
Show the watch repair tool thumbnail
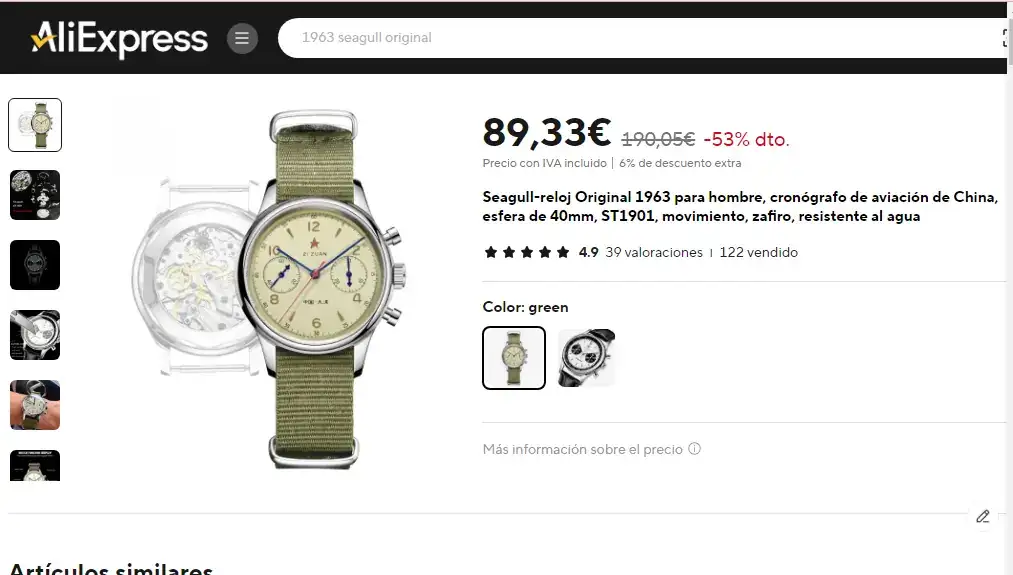[x=35, y=335]
